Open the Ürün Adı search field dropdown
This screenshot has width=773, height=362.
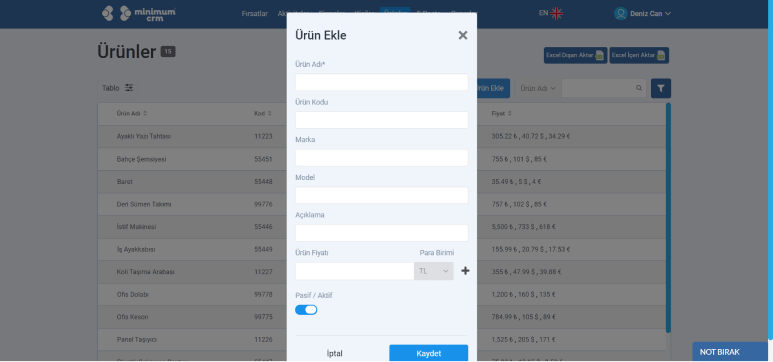(538, 88)
